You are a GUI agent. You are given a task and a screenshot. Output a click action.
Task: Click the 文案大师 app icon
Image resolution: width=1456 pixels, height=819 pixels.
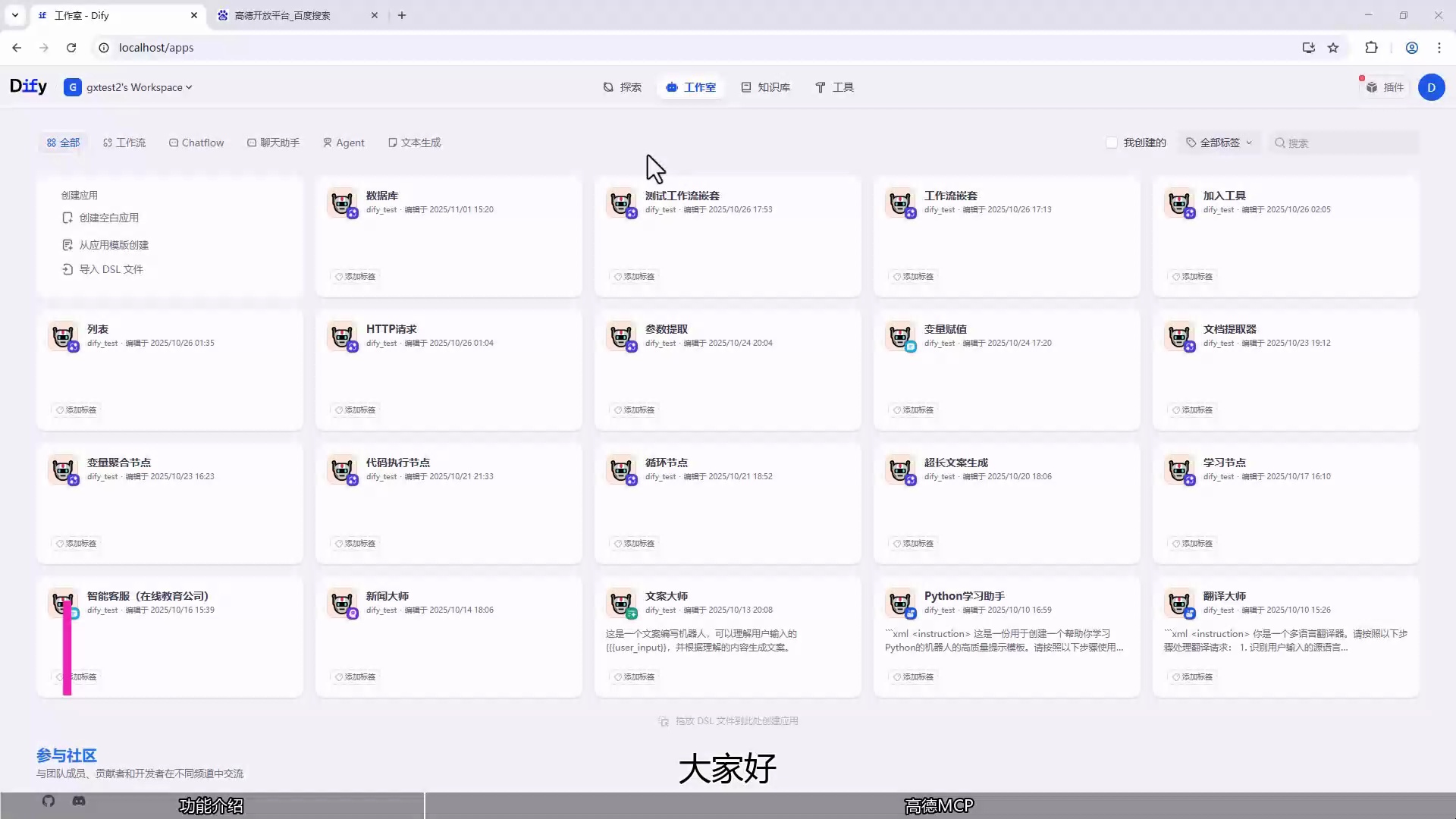coord(621,603)
